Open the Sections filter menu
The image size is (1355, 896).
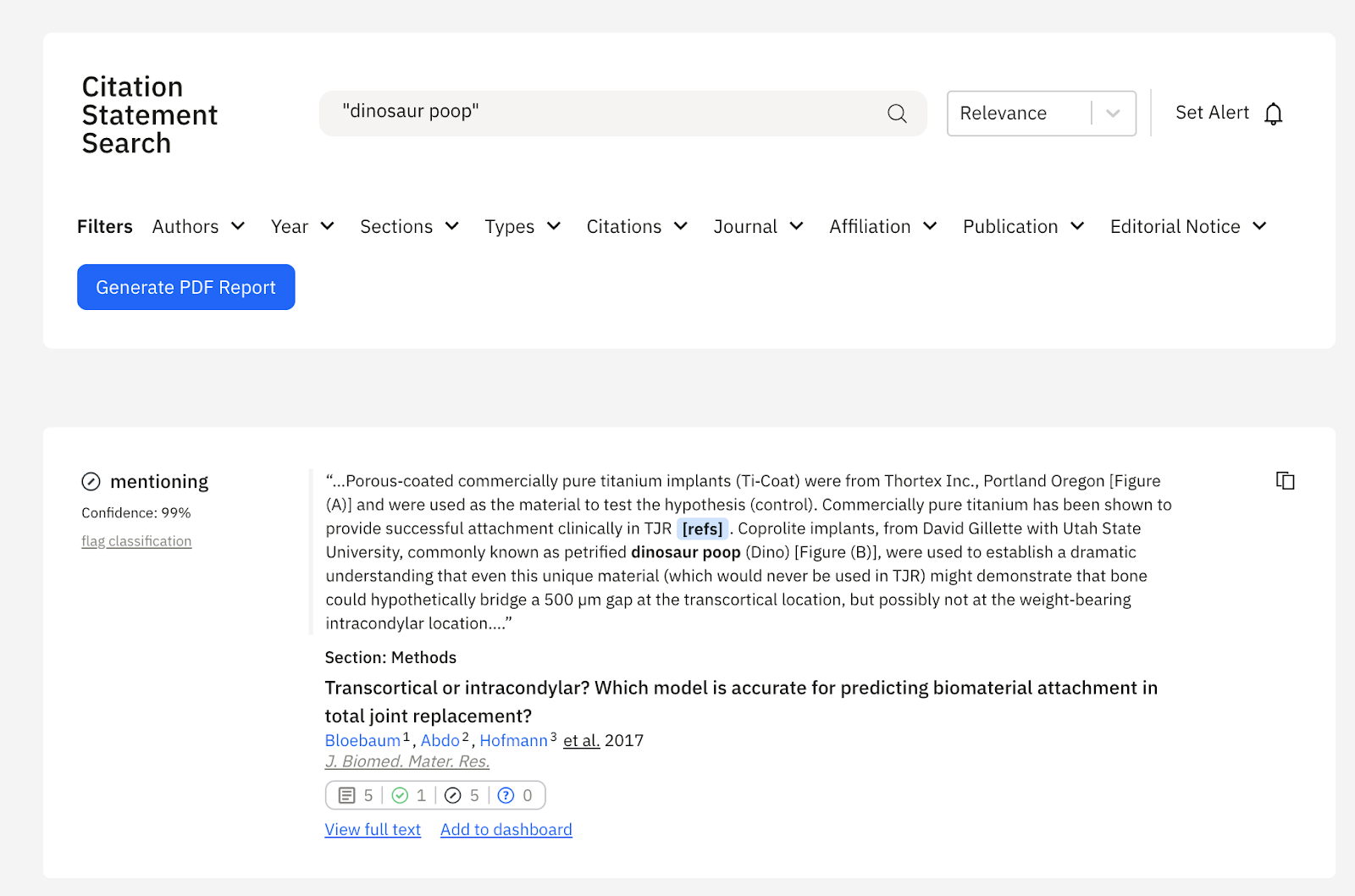pyautogui.click(x=409, y=227)
